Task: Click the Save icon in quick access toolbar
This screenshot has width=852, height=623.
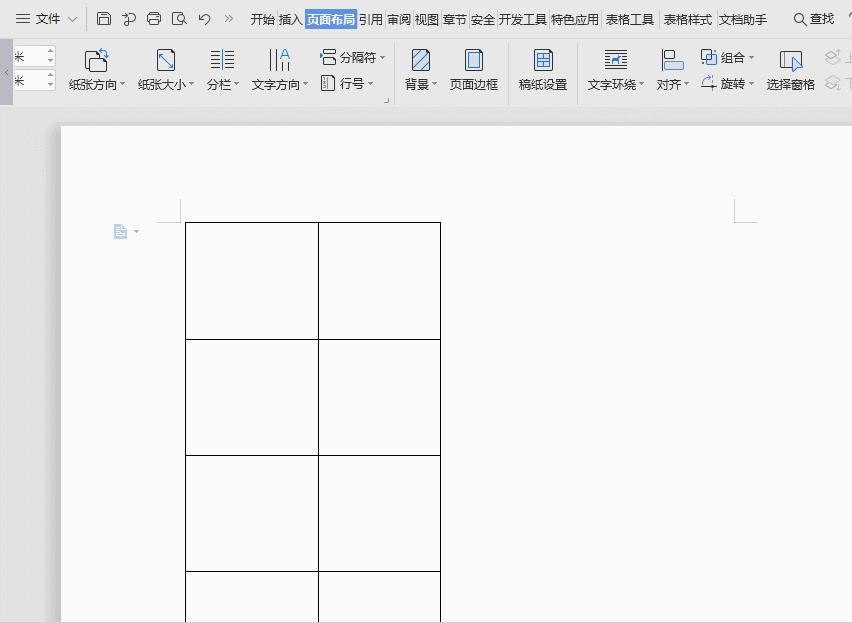Action: click(103, 18)
